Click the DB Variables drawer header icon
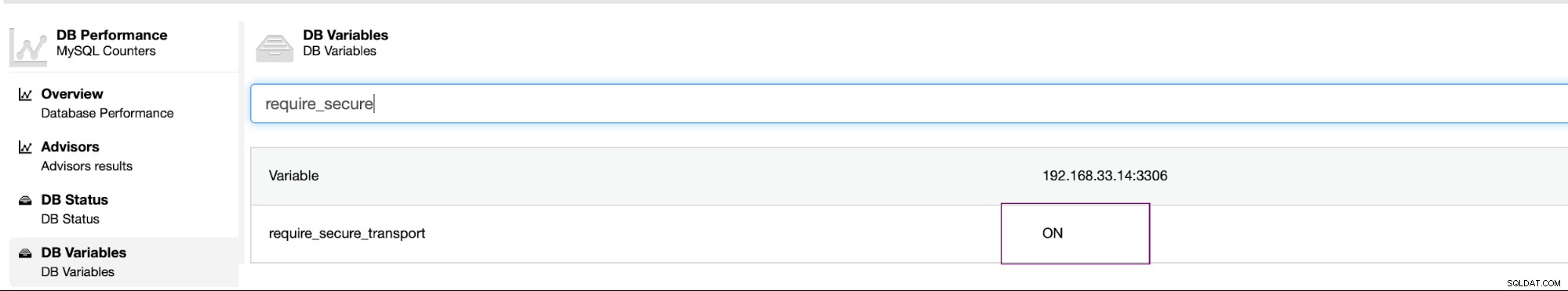The height and width of the screenshot is (291, 1568). (x=275, y=47)
